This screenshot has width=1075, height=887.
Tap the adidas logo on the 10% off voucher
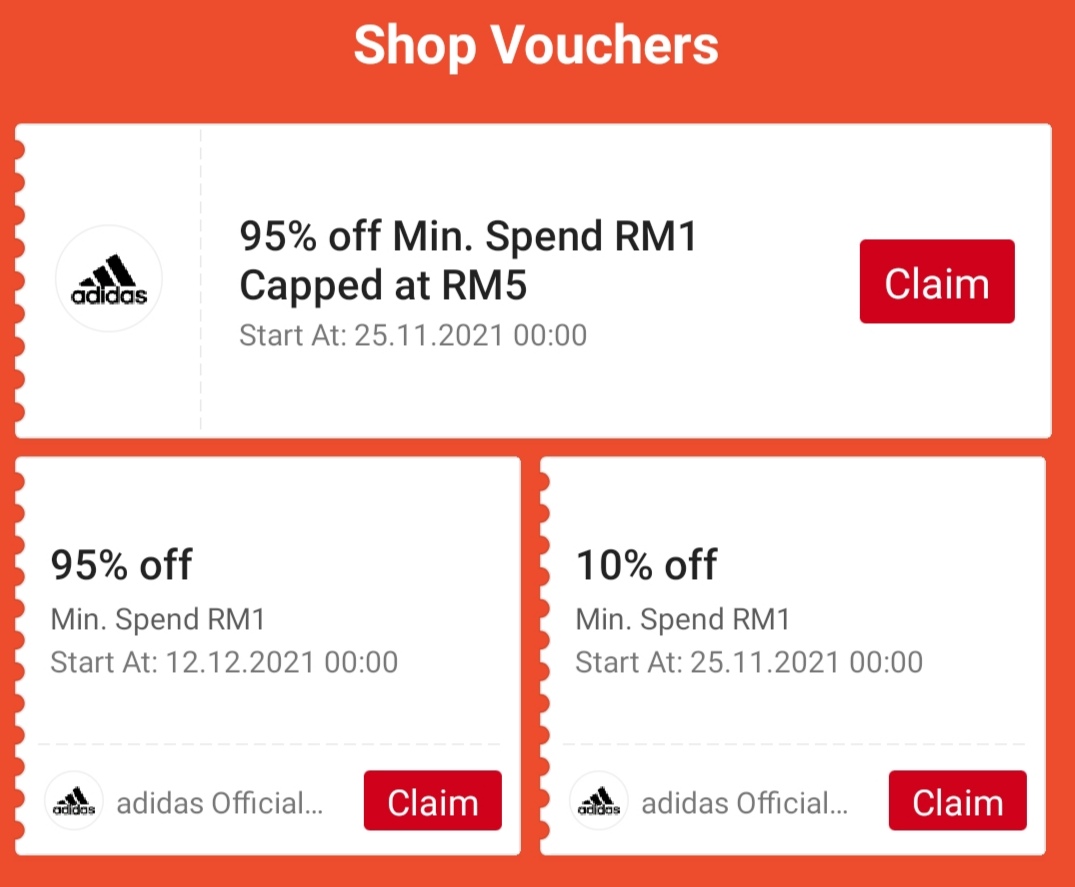(x=599, y=801)
